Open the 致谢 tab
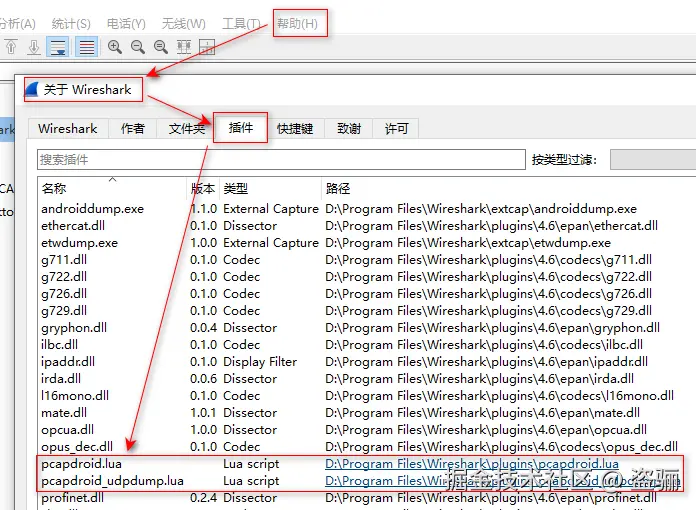This screenshot has height=510, width=696. (x=349, y=129)
